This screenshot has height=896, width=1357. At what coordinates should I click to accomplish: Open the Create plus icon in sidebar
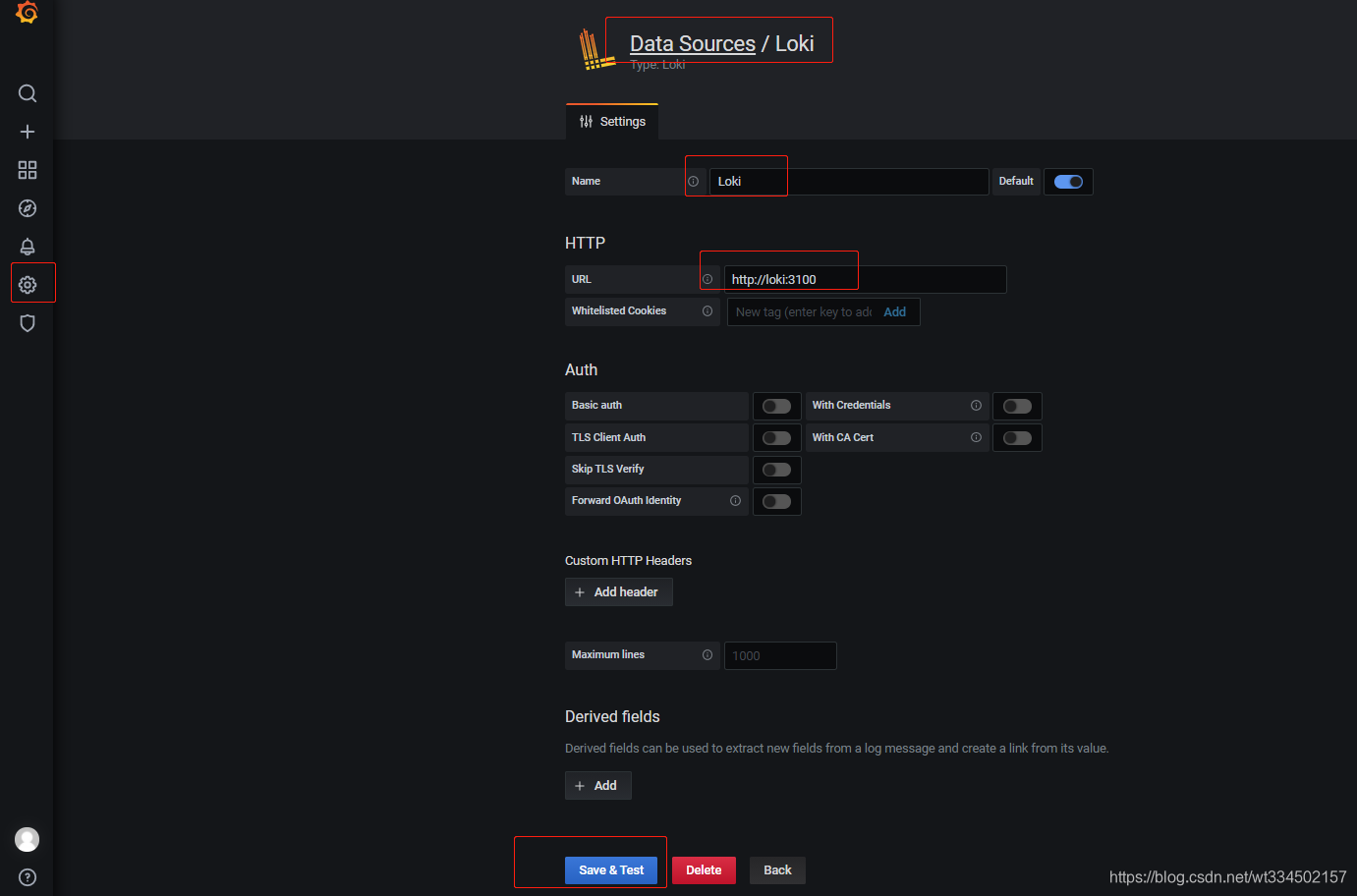click(28, 132)
